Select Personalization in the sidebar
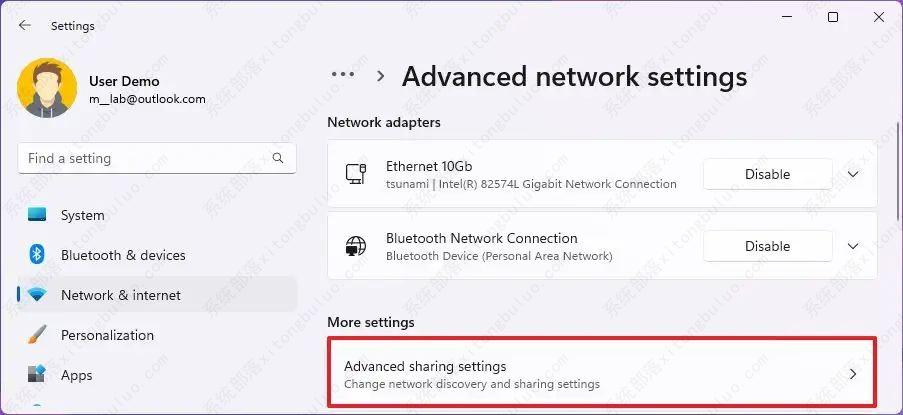This screenshot has height=415, width=903. coord(107,335)
